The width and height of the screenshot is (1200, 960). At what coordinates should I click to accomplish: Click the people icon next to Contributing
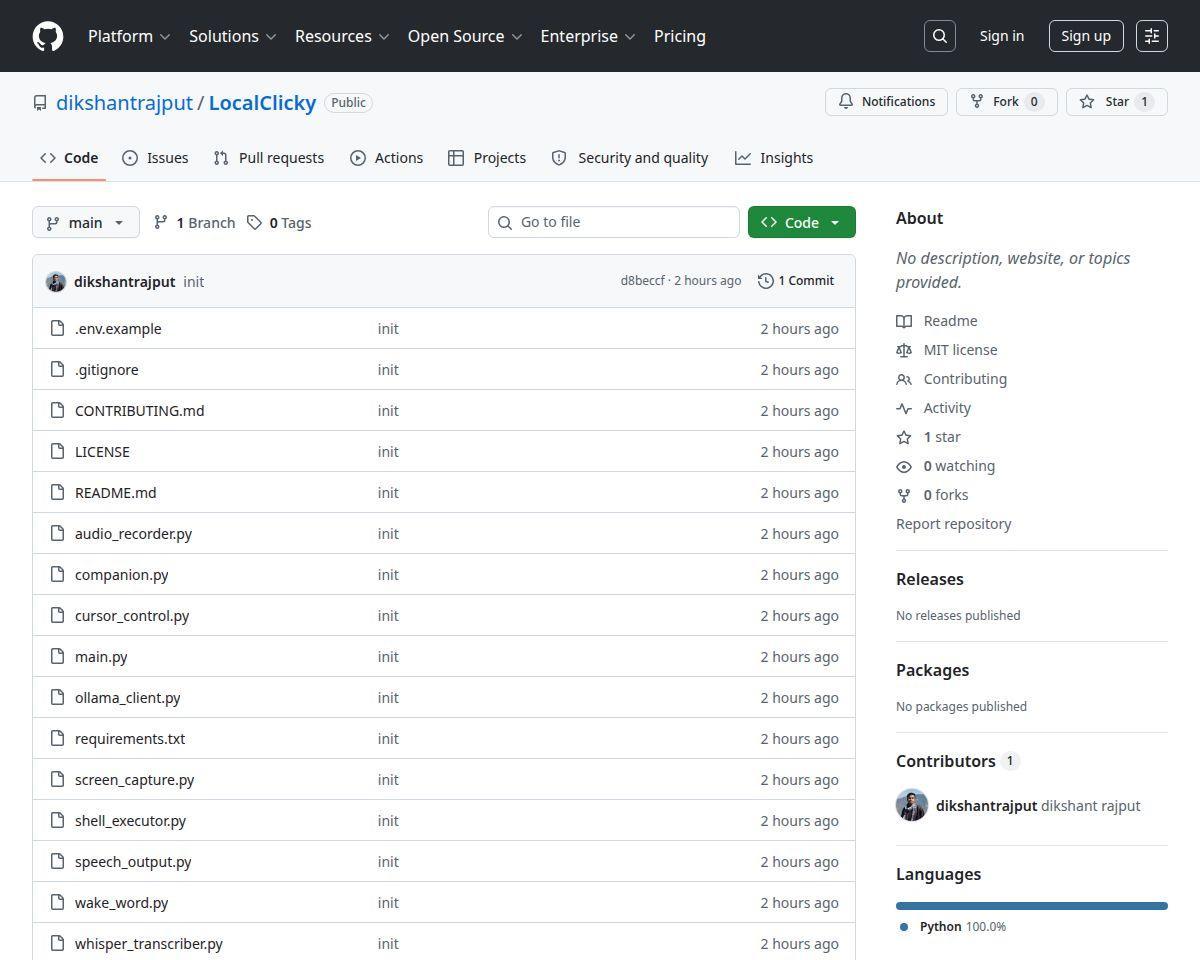tap(904, 379)
